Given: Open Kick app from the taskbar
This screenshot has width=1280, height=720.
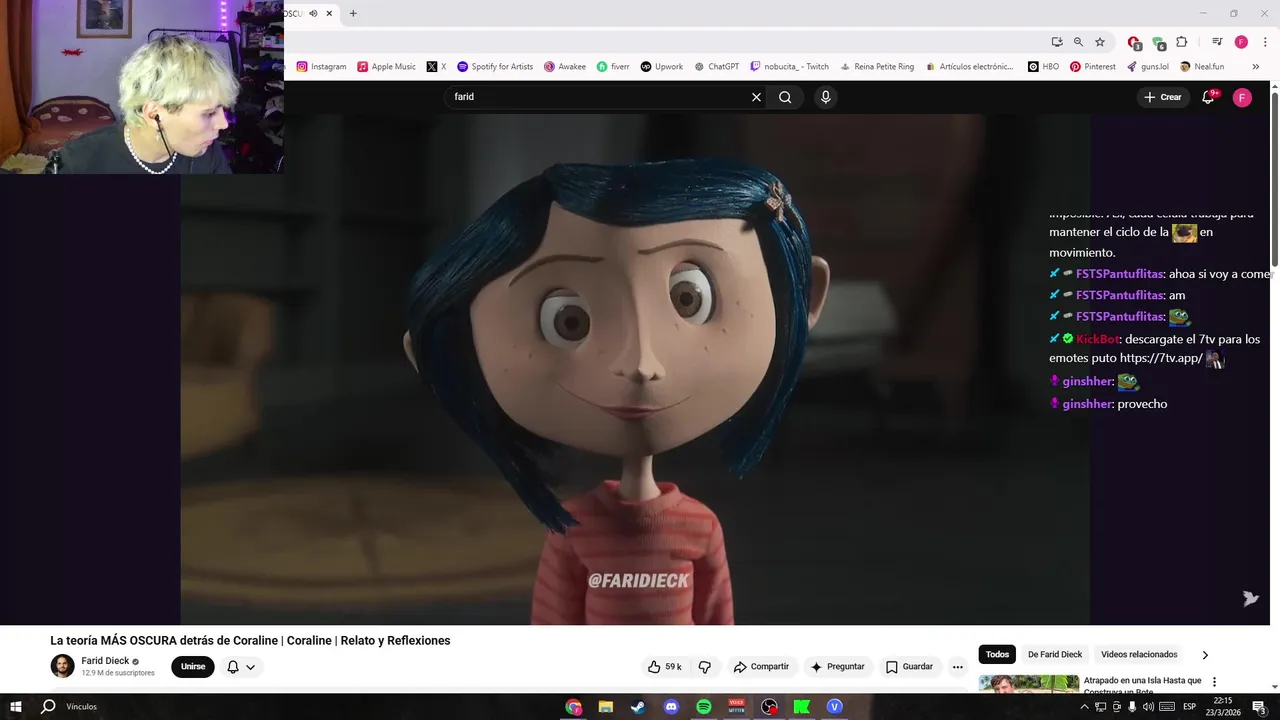Looking at the screenshot, I should pos(802,707).
